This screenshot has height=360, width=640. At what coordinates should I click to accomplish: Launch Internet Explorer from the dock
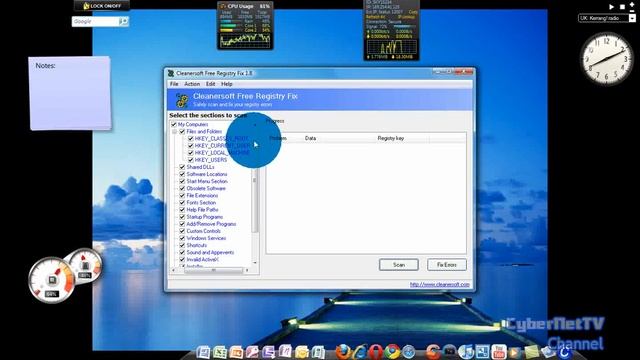(x=360, y=352)
